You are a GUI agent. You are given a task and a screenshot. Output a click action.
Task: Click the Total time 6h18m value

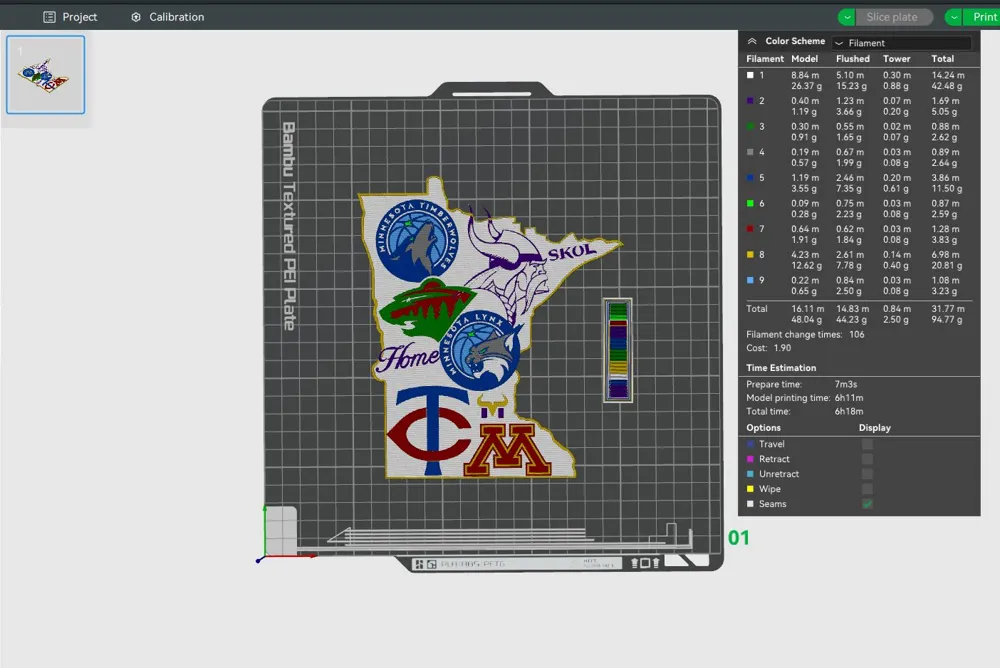(849, 412)
